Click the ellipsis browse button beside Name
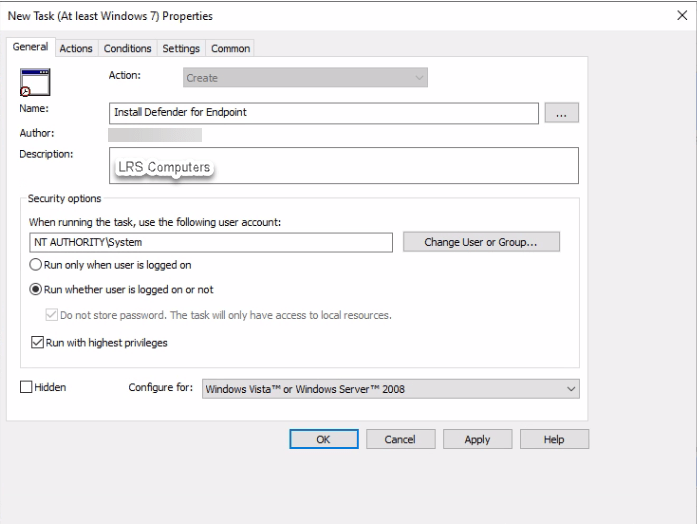The image size is (697, 524). pyautogui.click(x=561, y=113)
